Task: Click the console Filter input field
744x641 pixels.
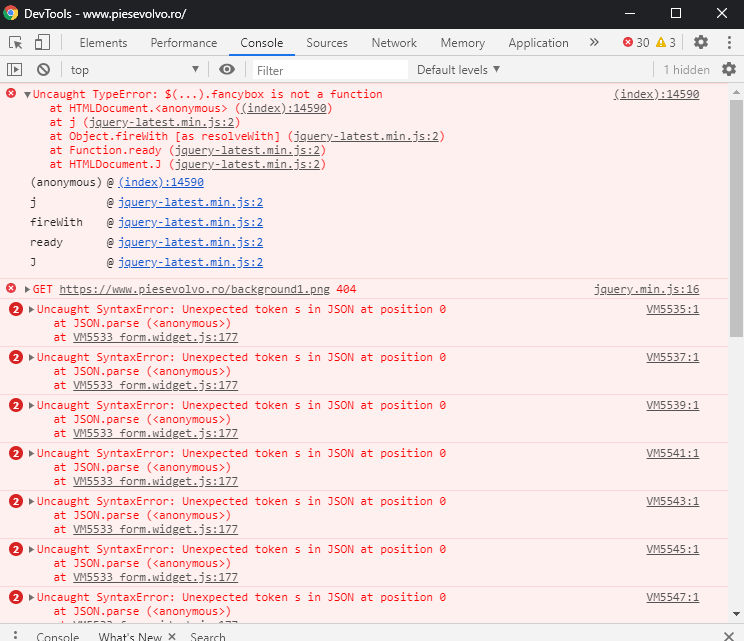Action: 328,70
